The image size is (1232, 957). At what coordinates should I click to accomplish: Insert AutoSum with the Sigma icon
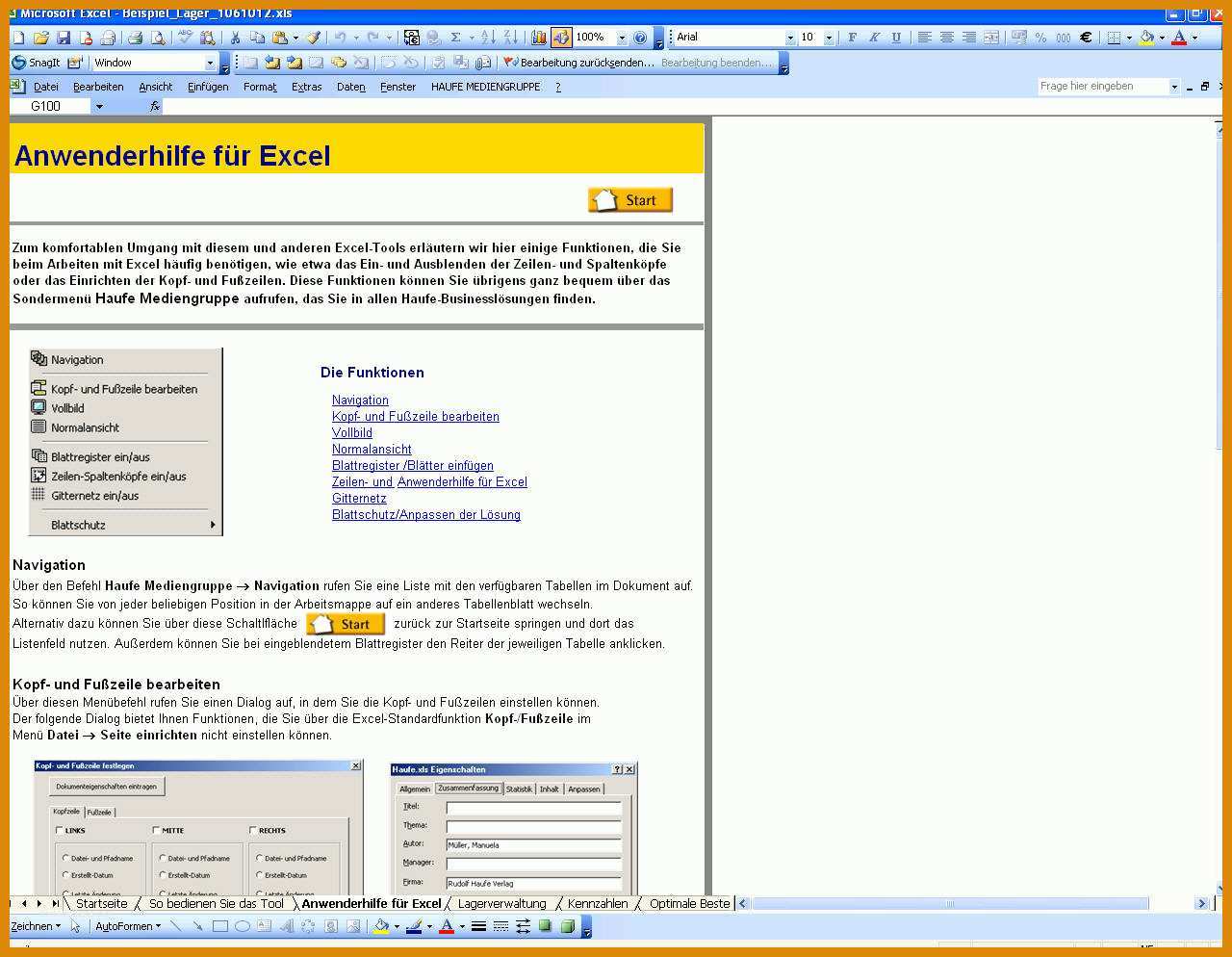tap(456, 38)
